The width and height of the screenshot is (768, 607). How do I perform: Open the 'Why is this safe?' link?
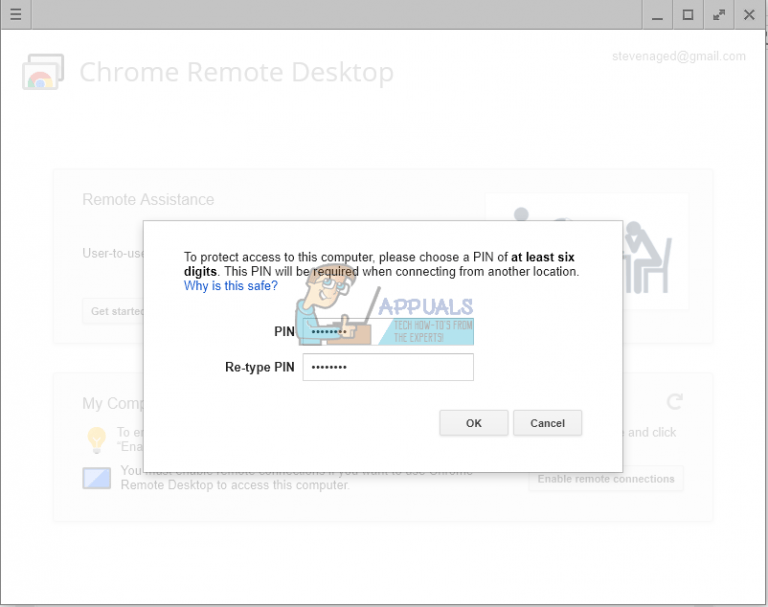point(231,286)
